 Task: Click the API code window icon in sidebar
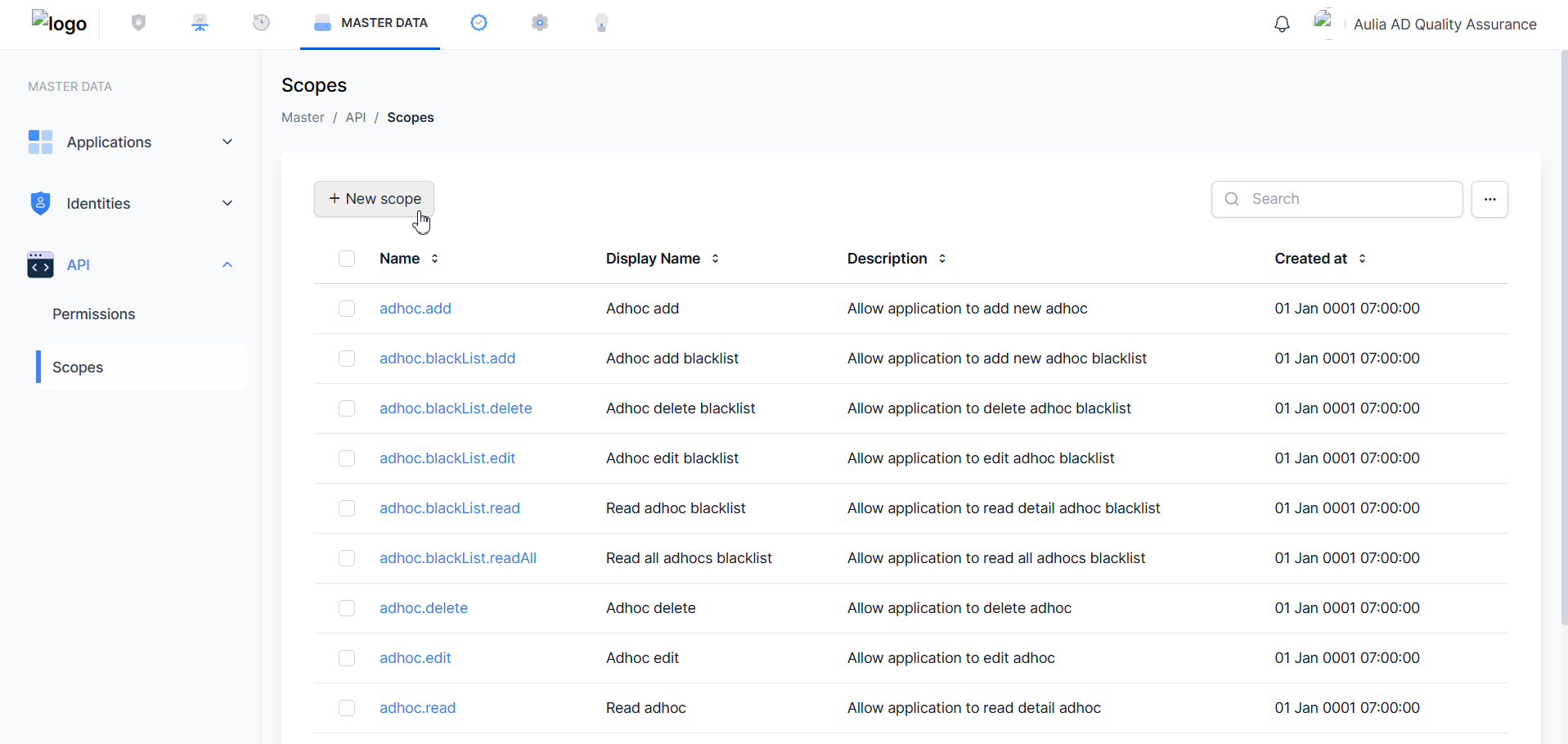pos(40,264)
